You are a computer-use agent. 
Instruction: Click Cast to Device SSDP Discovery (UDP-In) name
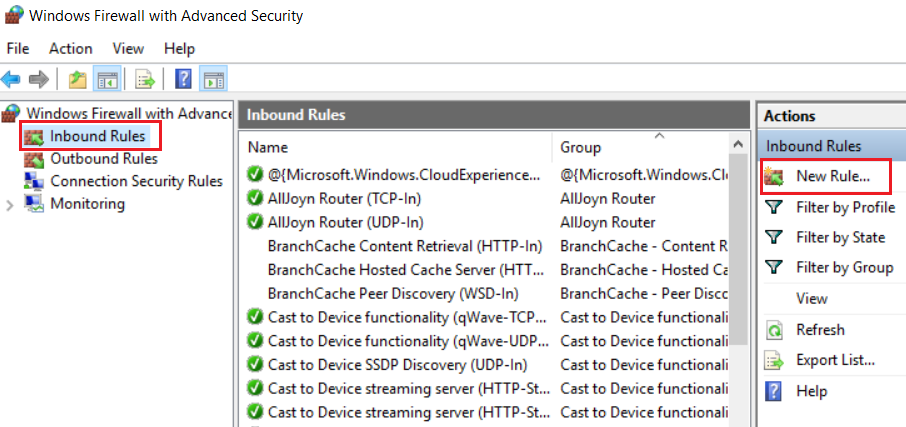398,365
